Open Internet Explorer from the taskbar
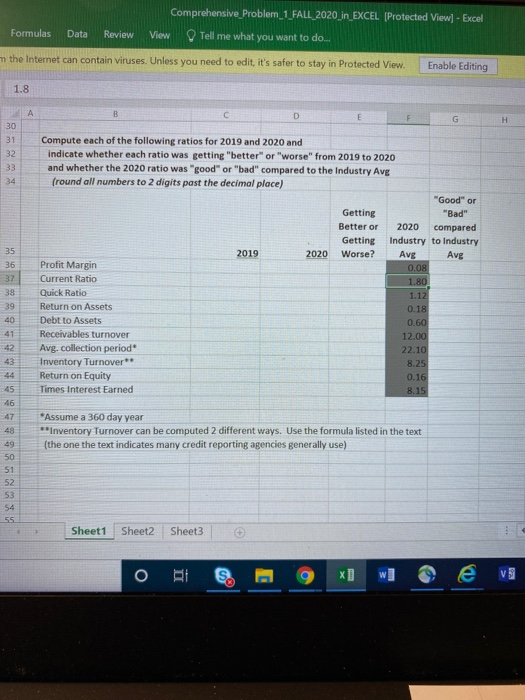Viewport: 525px width, 700px height. [x=466, y=575]
